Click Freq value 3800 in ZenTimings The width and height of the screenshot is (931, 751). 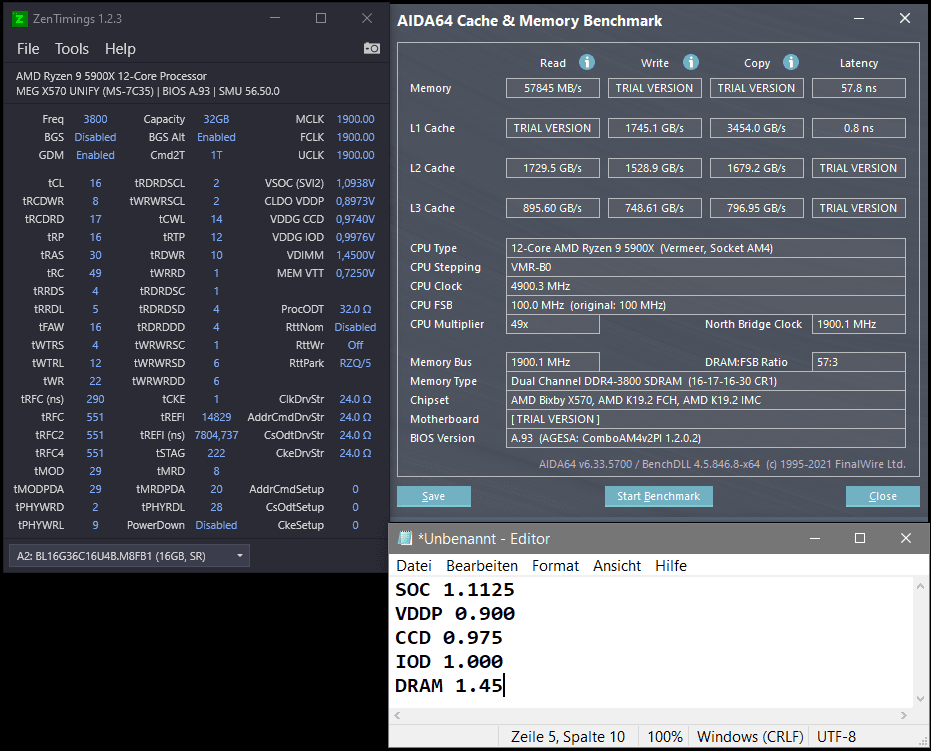pyautogui.click(x=95, y=119)
